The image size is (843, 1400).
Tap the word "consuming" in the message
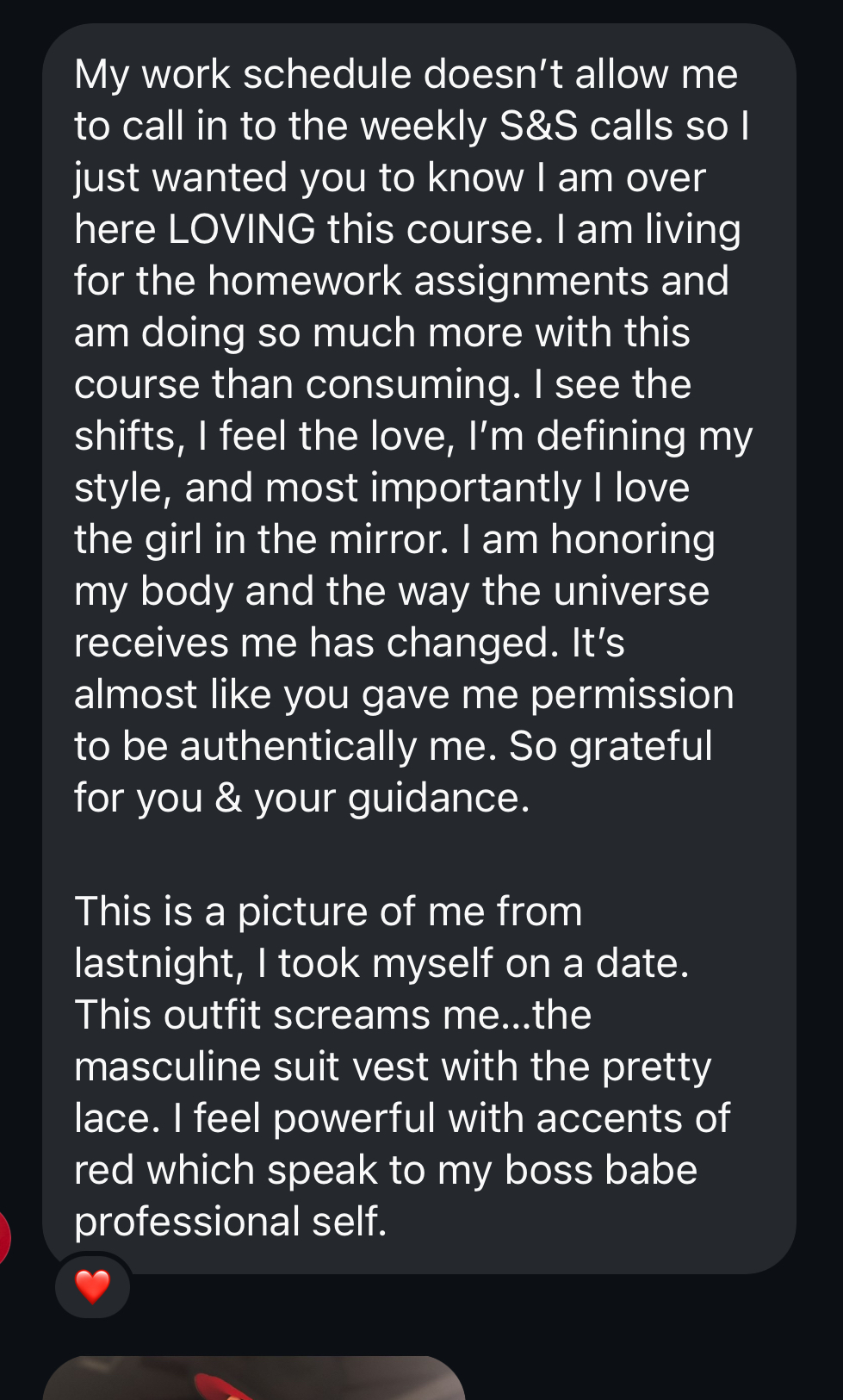pyautogui.click(x=410, y=385)
